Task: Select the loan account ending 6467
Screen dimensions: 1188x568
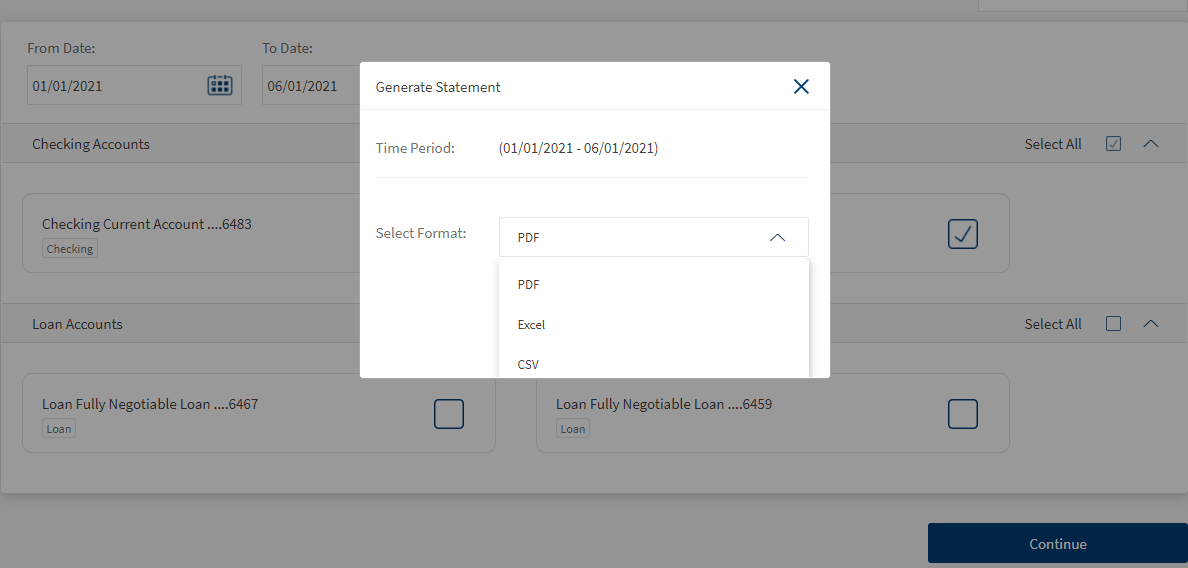Action: pyautogui.click(x=449, y=414)
